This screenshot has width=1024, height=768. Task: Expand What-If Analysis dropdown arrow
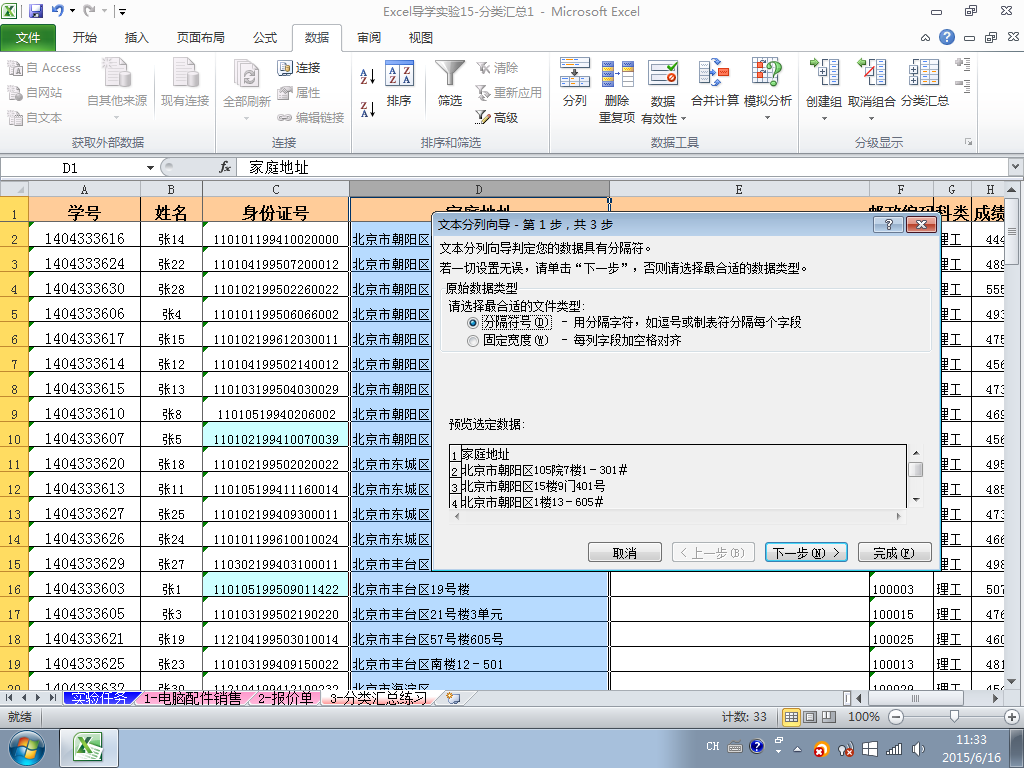point(767,118)
